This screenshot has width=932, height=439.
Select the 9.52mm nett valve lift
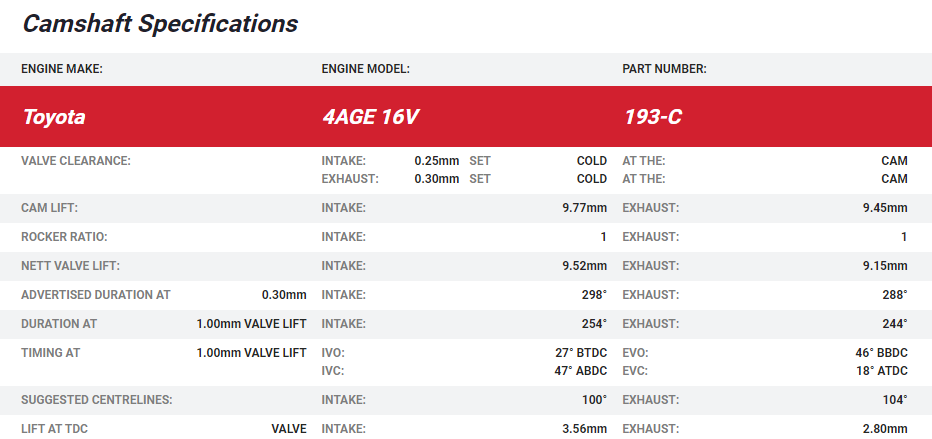(x=584, y=266)
